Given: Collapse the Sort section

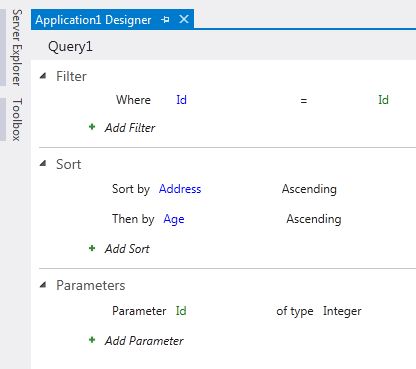Looking at the screenshot, I should tap(43, 163).
